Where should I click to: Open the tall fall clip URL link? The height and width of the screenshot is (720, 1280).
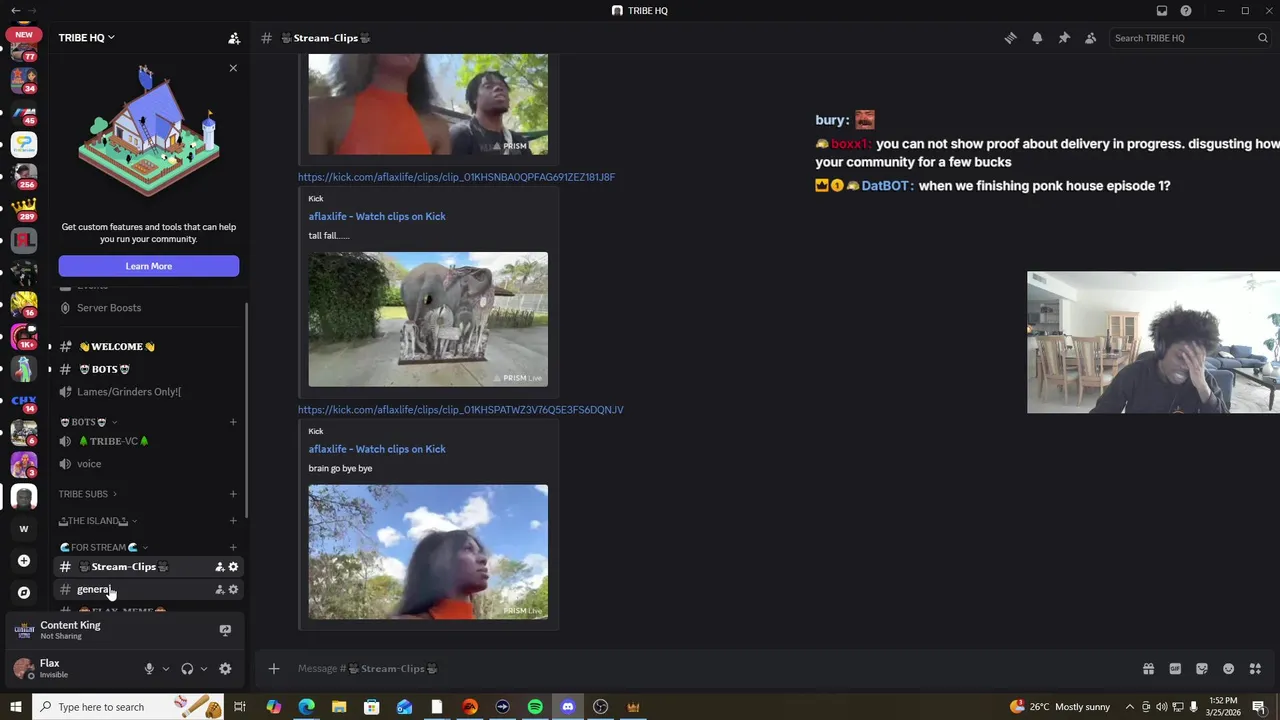[456, 177]
